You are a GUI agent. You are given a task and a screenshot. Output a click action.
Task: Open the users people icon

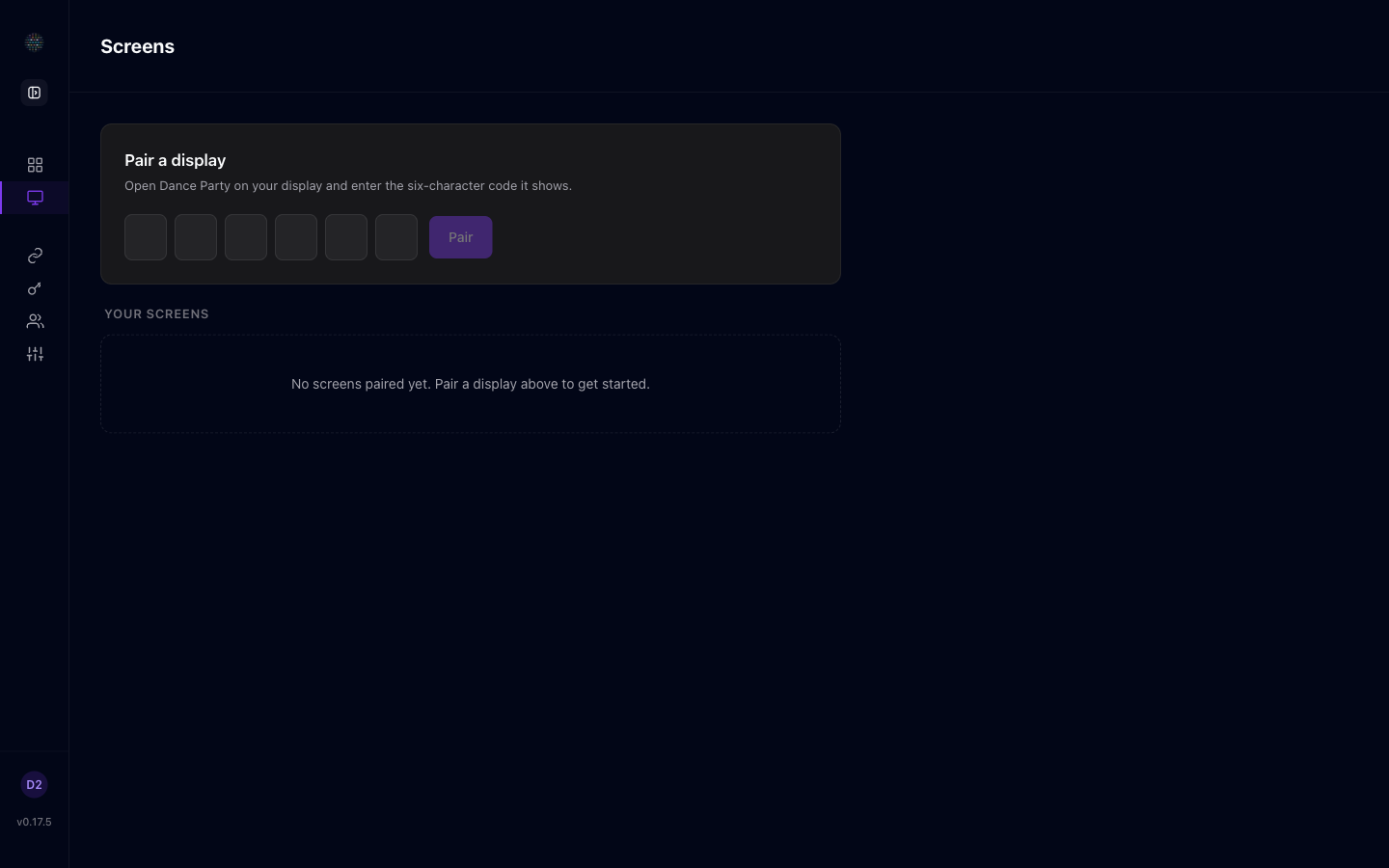(x=35, y=321)
